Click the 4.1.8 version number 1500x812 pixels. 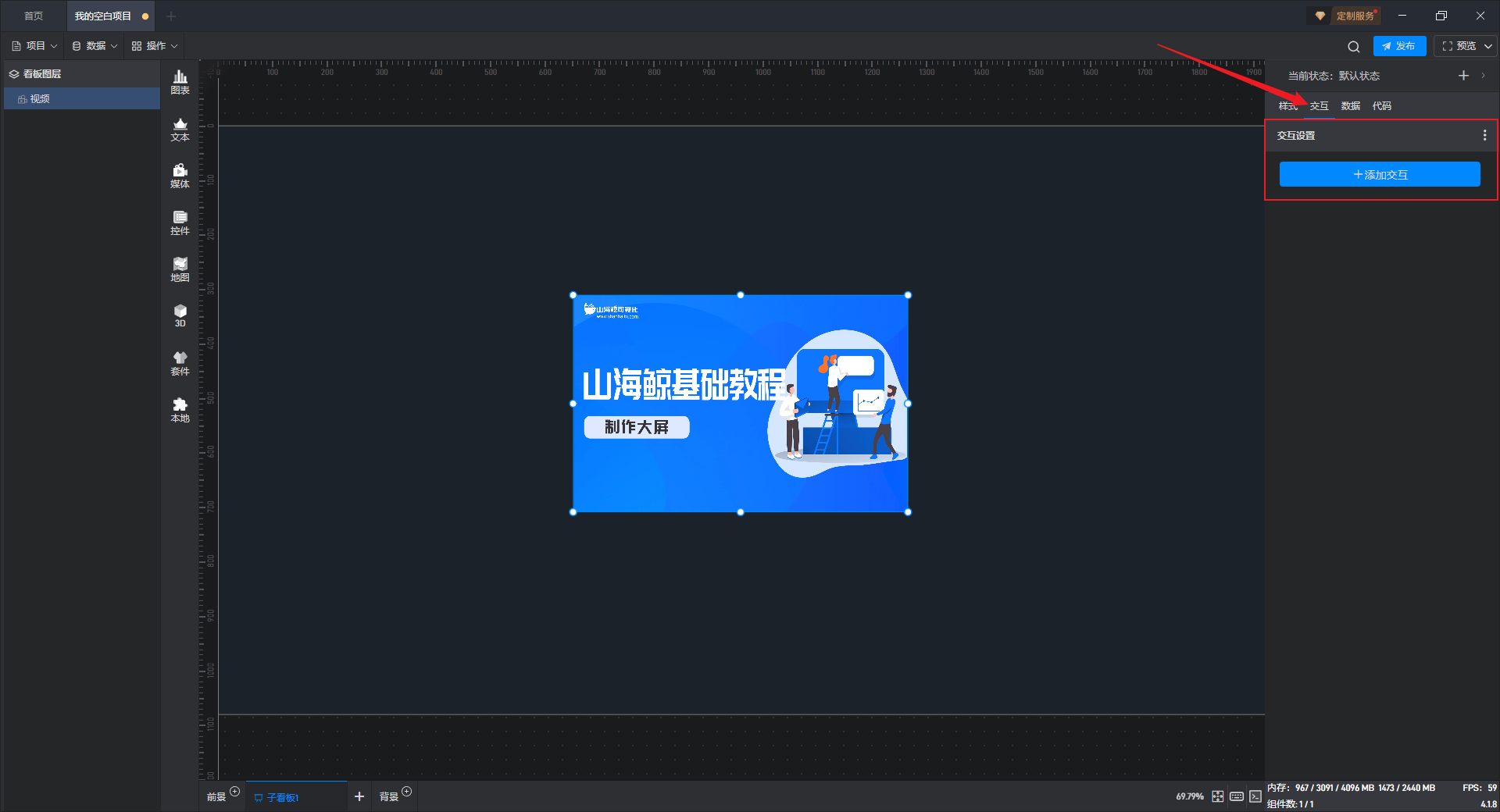pos(1488,804)
